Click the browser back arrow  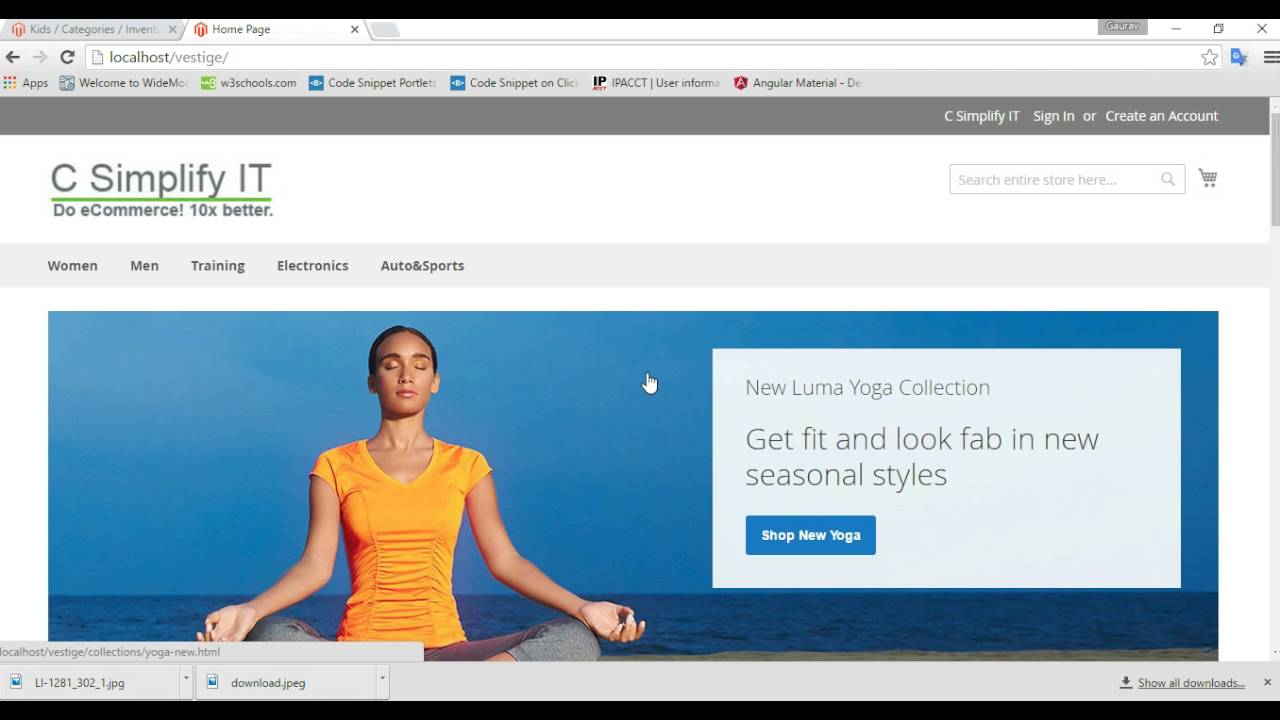click(x=13, y=57)
